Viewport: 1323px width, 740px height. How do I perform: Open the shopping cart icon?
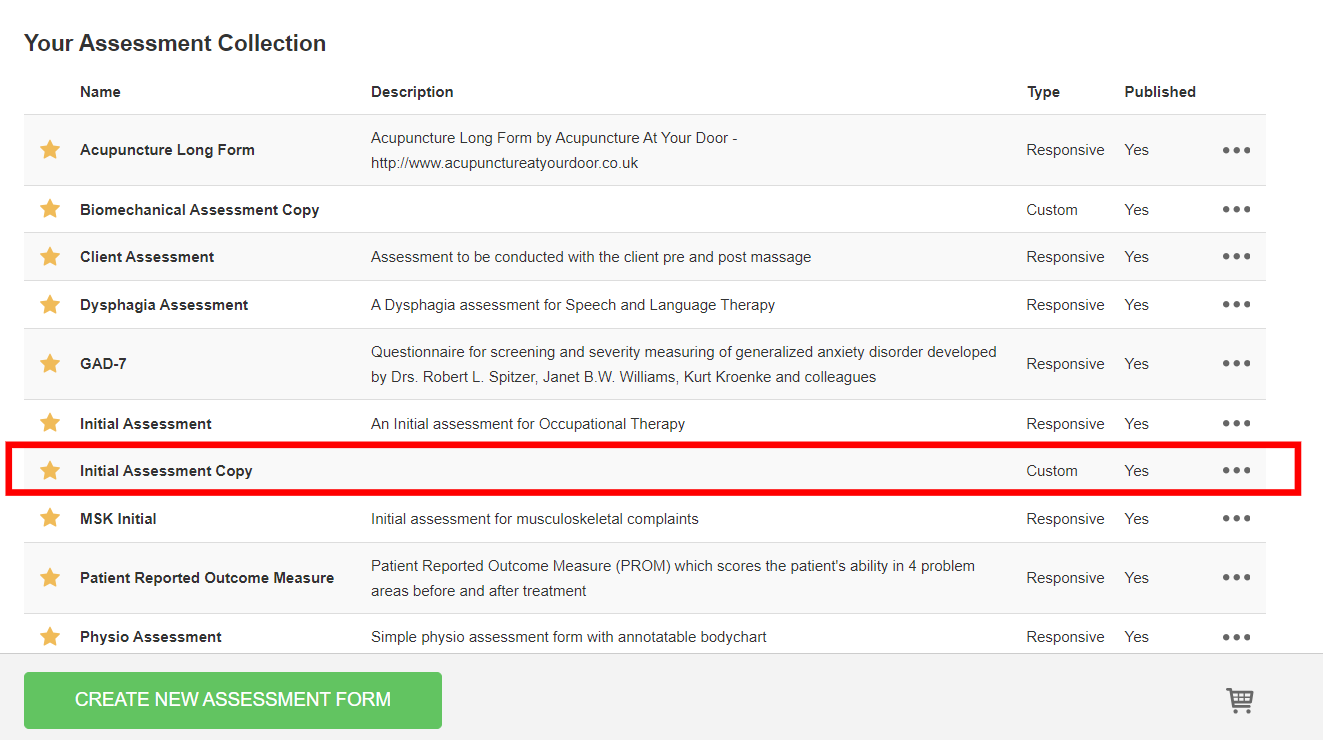1240,701
